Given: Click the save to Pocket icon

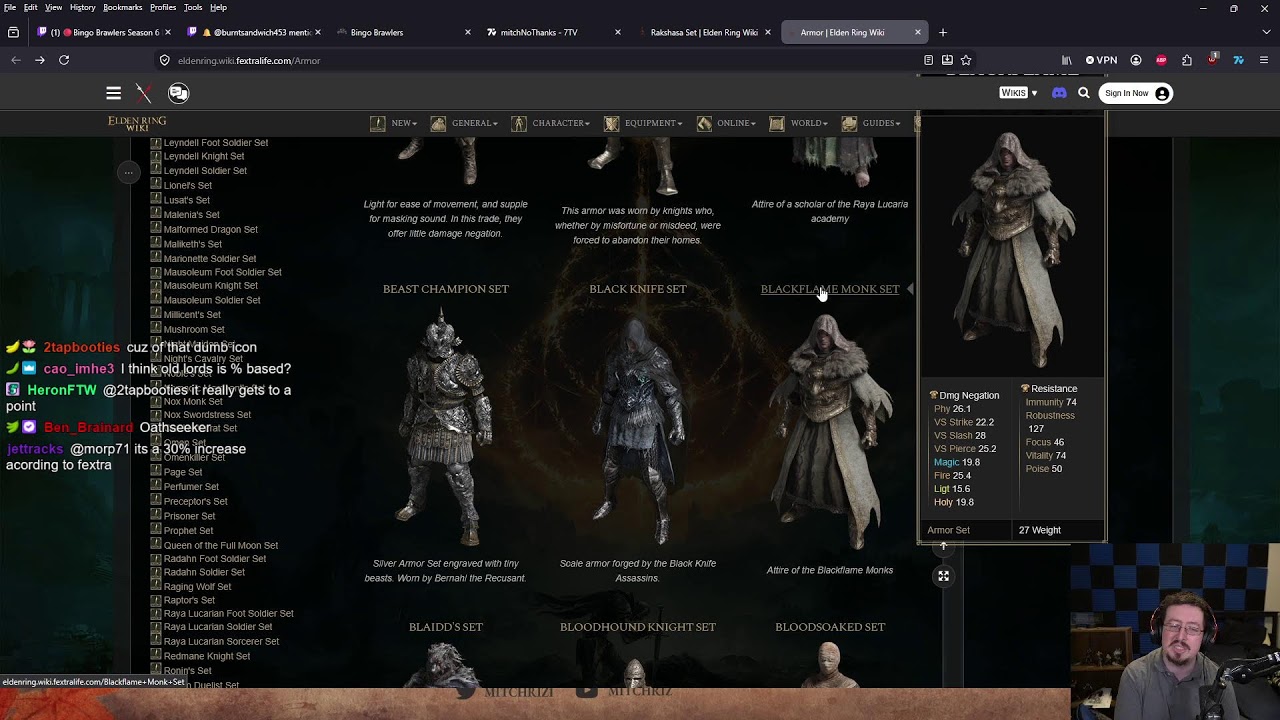Looking at the screenshot, I should pyautogui.click(x=947, y=60).
